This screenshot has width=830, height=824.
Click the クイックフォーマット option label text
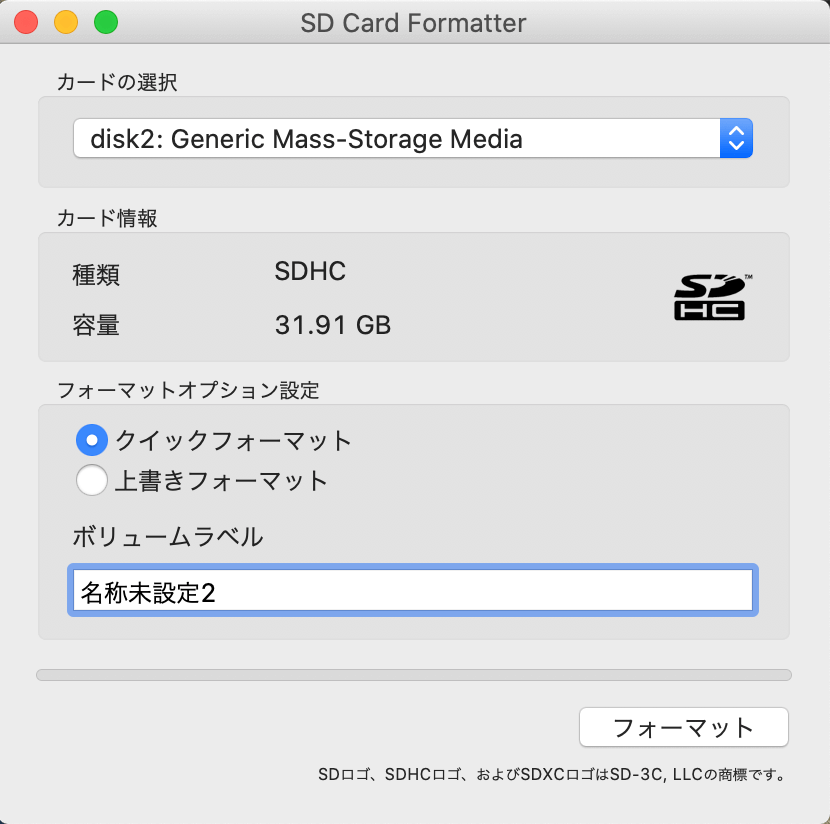click(233, 440)
